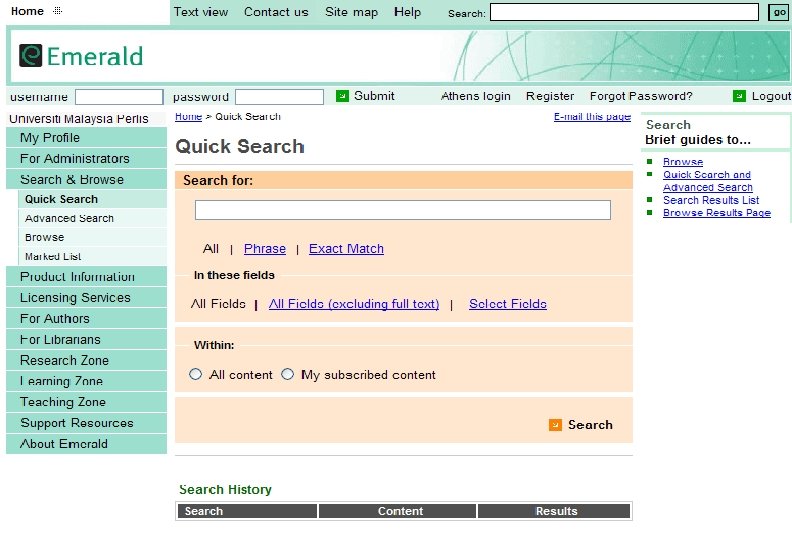The image size is (792, 540).
Task: Click the Logout text link
Action: pyautogui.click(x=771, y=96)
